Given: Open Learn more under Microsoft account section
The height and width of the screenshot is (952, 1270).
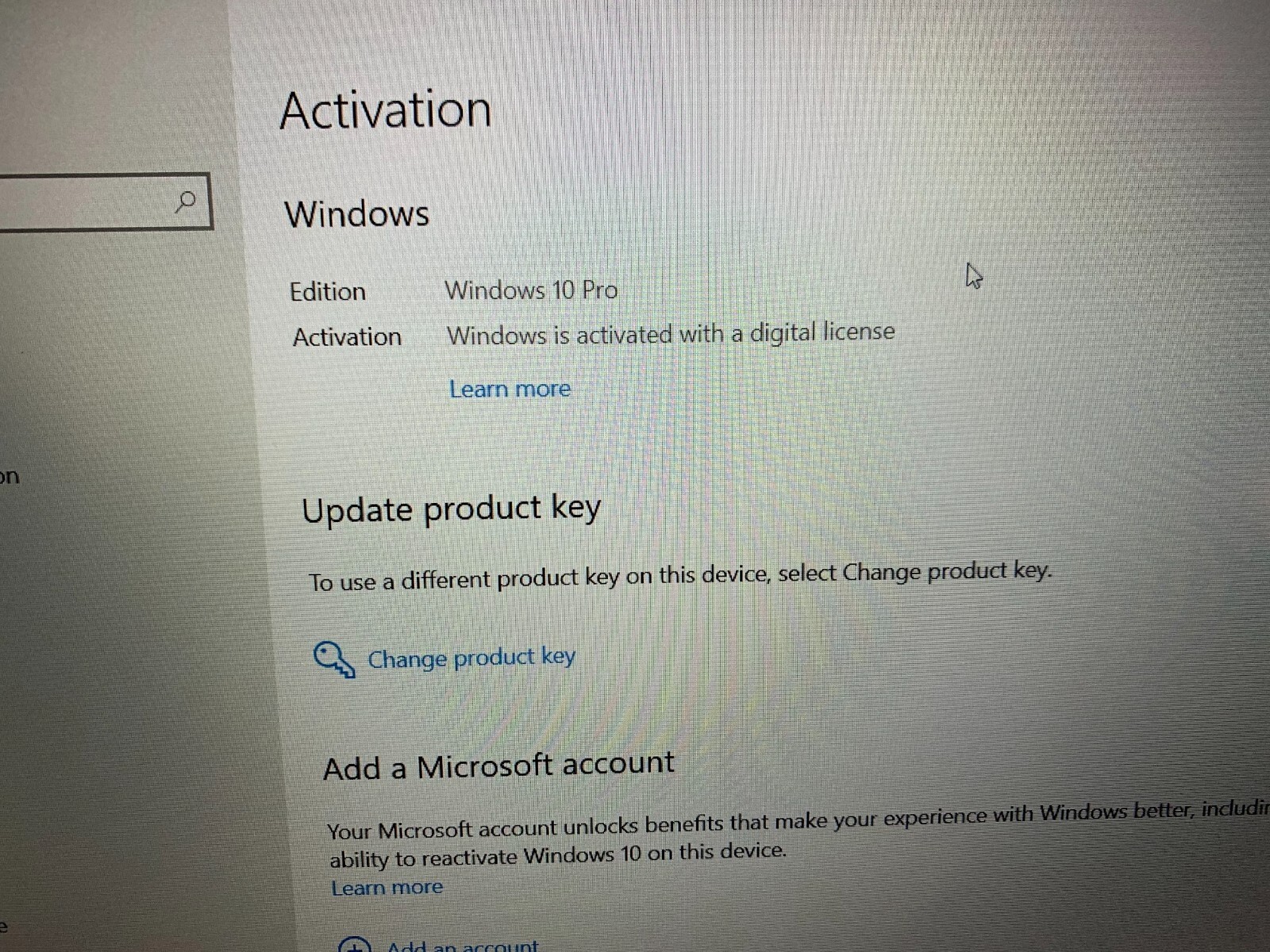Looking at the screenshot, I should (x=387, y=888).
